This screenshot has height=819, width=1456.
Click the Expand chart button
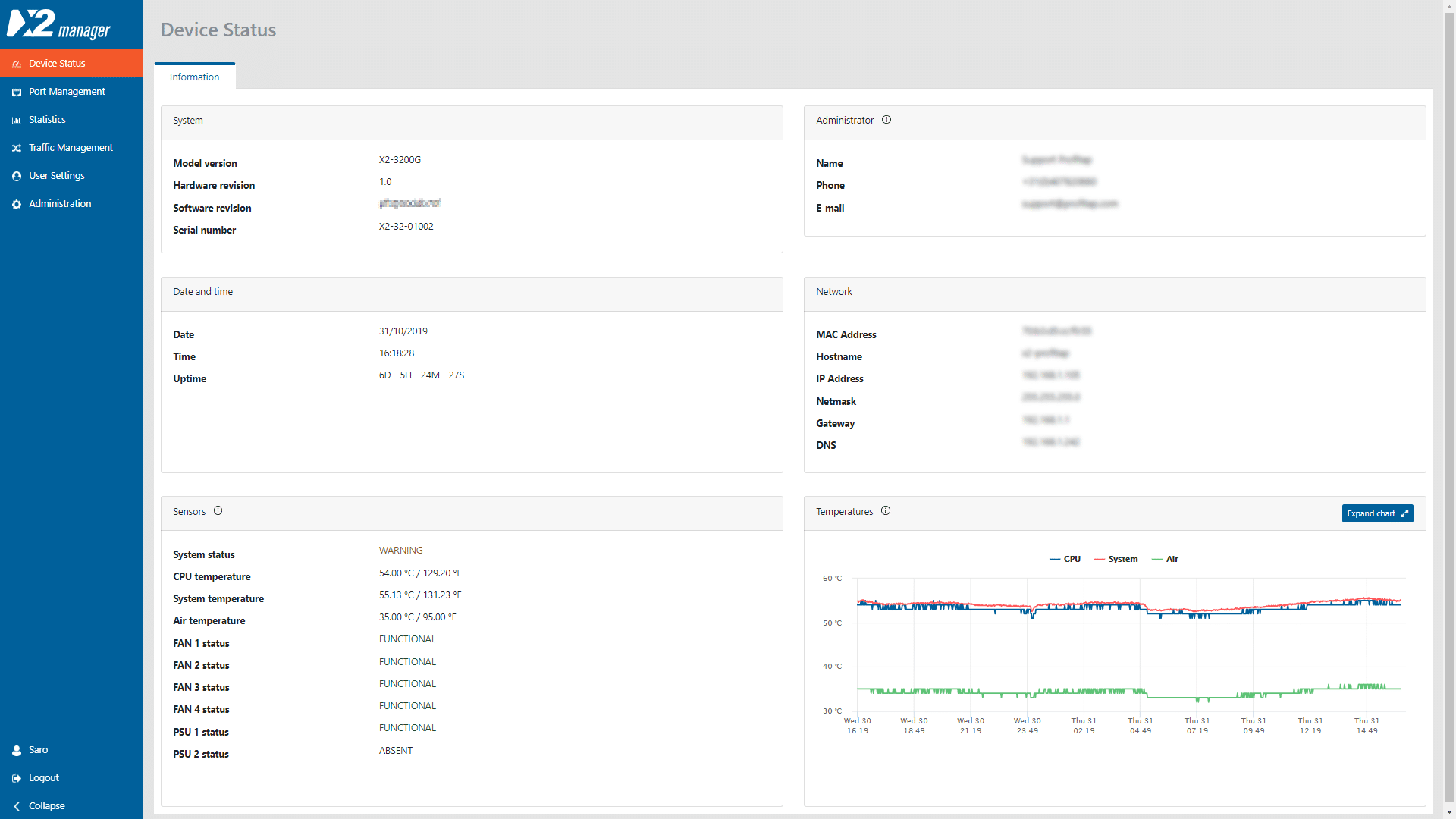pyautogui.click(x=1376, y=513)
